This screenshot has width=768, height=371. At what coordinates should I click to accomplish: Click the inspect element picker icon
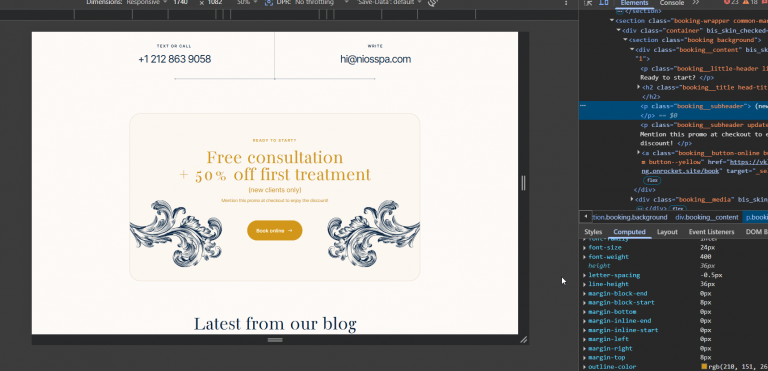589,2
